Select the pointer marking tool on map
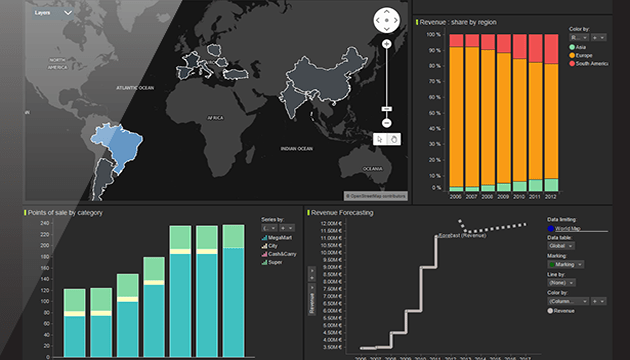Image resolution: width=630 pixels, height=360 pixels. 380,139
